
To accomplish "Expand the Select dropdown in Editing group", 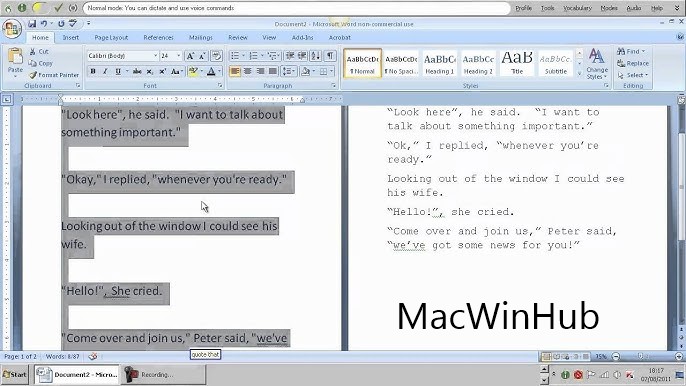I will (633, 75).
